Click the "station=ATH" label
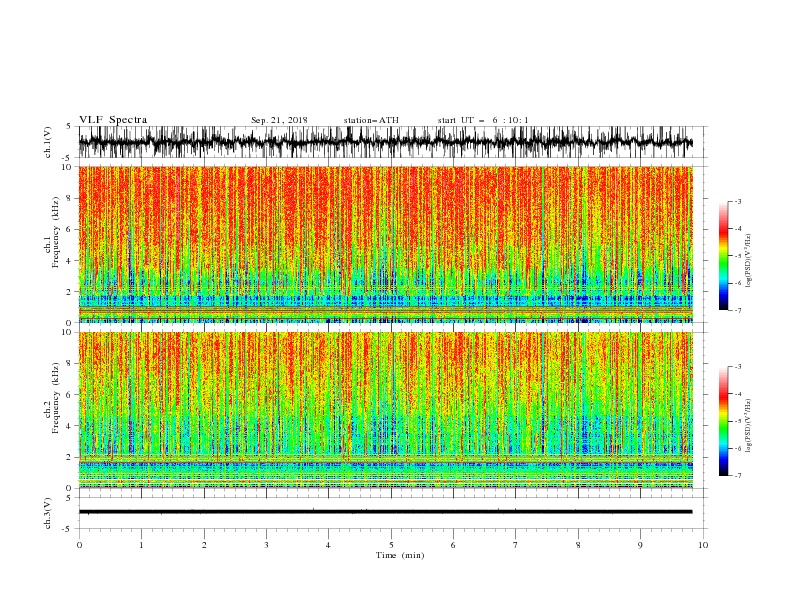 [371, 120]
